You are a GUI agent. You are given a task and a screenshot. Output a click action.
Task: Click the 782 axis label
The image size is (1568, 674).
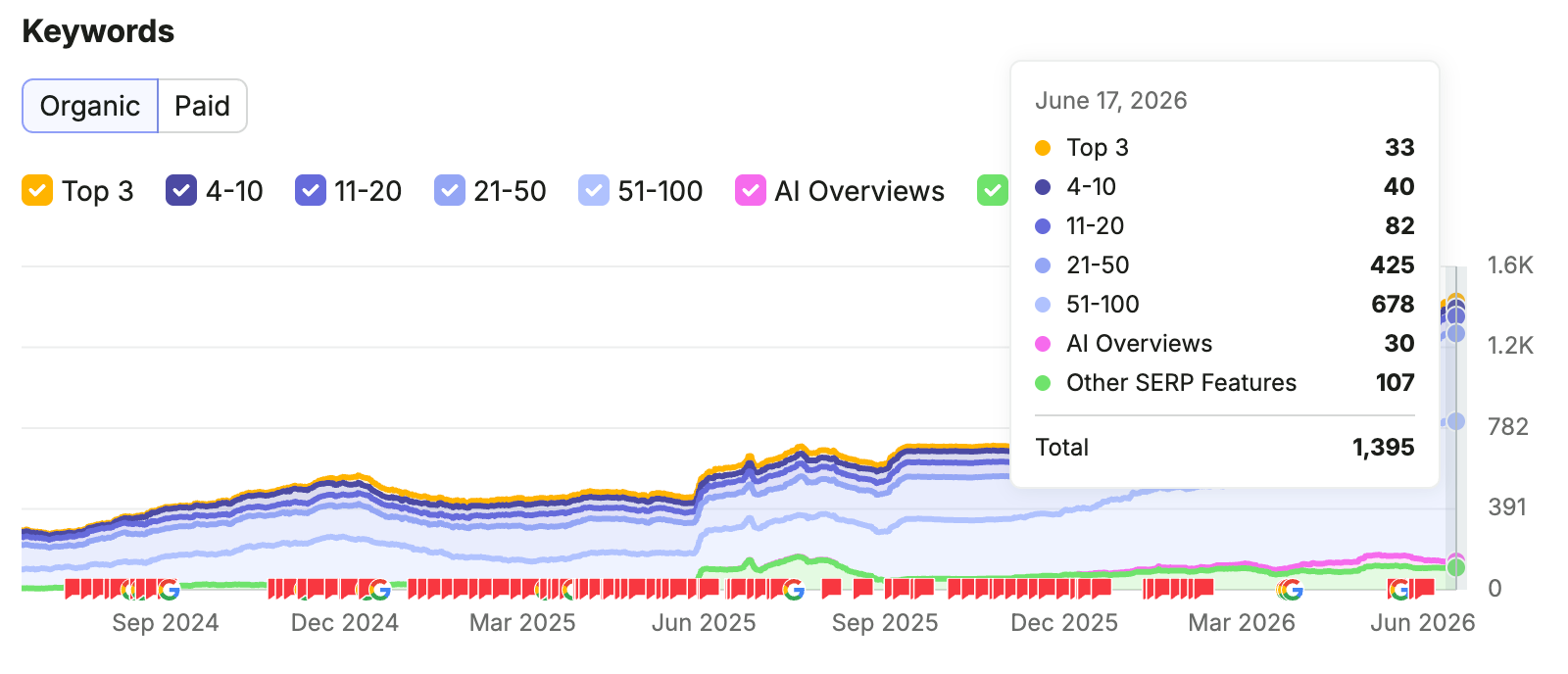pyautogui.click(x=1508, y=427)
